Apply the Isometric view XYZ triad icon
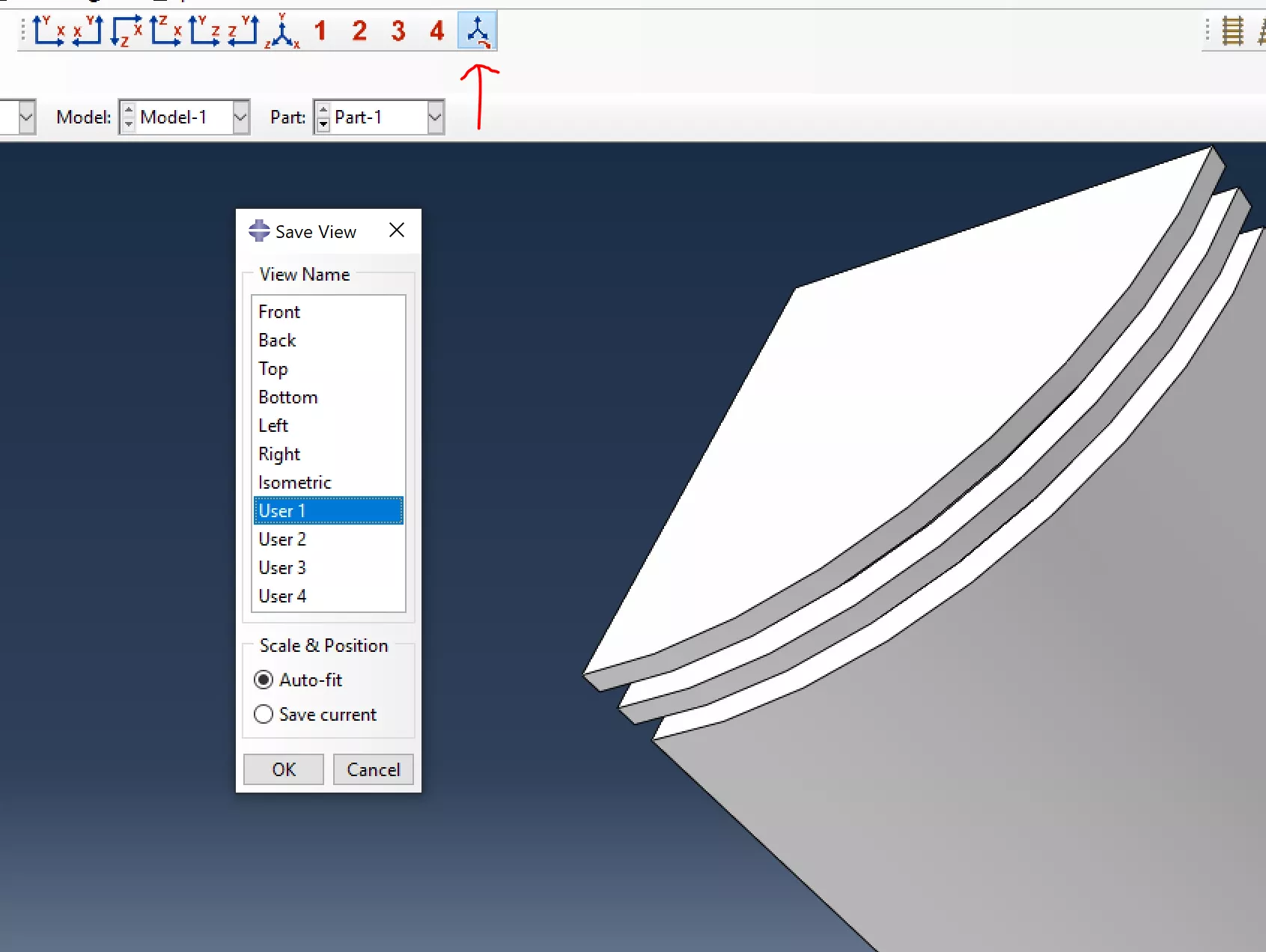The width and height of the screenshot is (1266, 952). click(x=282, y=31)
